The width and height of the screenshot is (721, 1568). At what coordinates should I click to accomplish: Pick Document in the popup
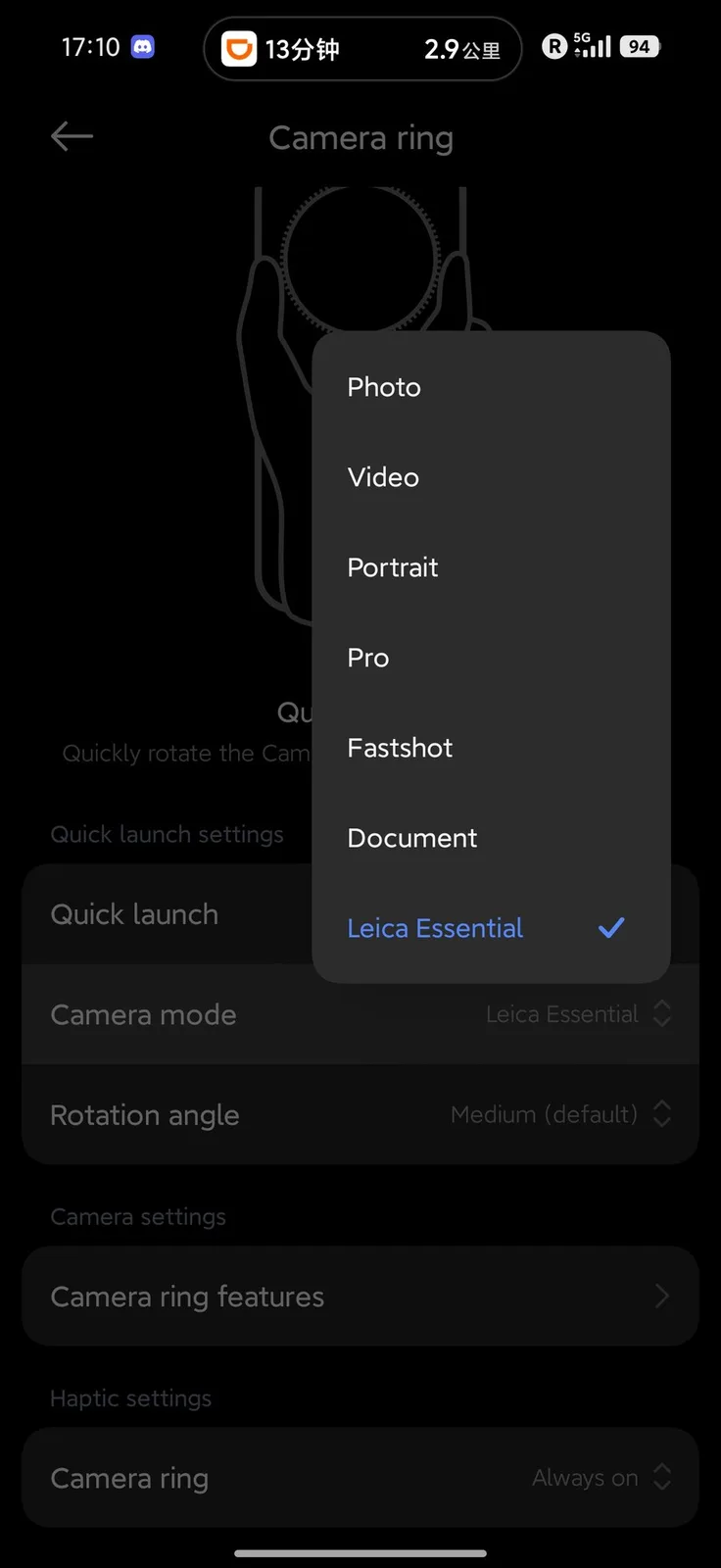coord(412,838)
